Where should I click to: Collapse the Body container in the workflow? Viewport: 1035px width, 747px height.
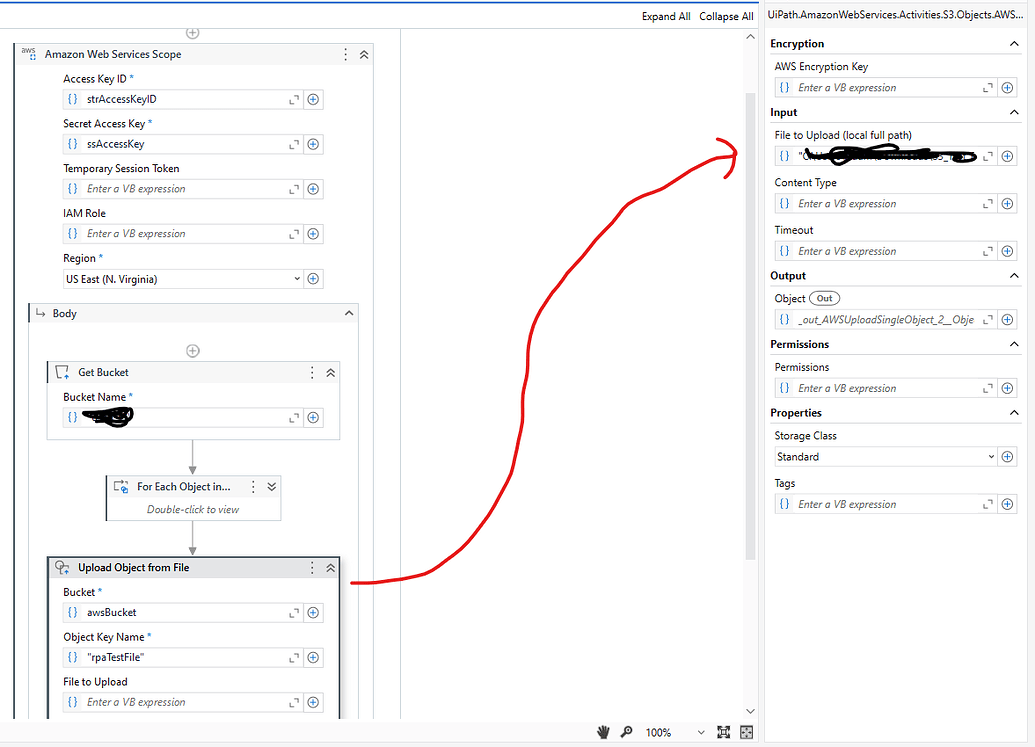click(349, 312)
